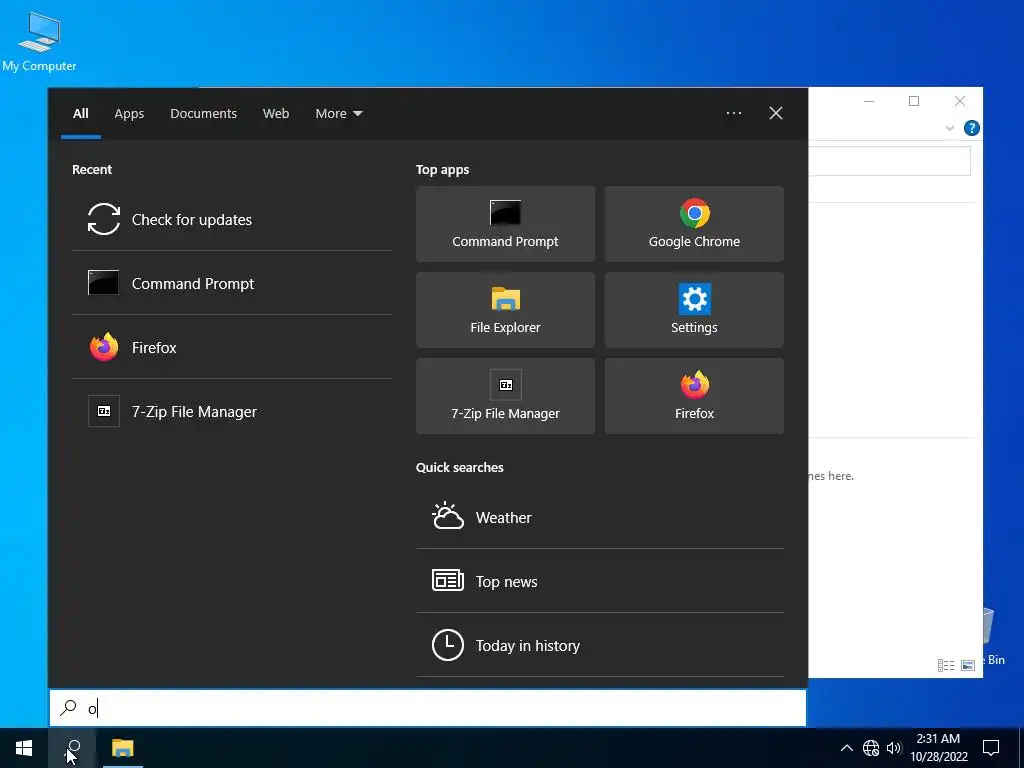
Task: Open Google Chrome tile in Top apps
Action: tap(694, 224)
